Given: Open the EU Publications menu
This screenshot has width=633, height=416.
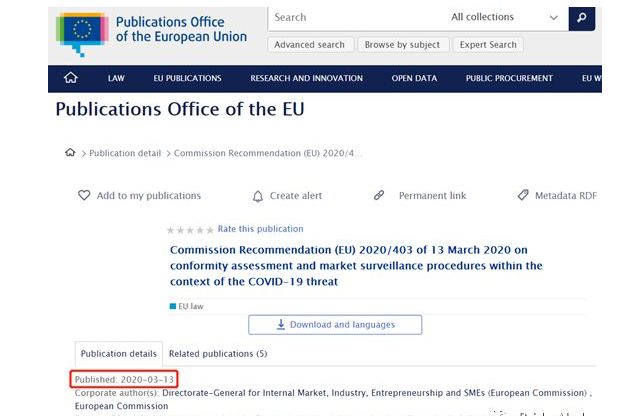Looking at the screenshot, I should [x=187, y=78].
